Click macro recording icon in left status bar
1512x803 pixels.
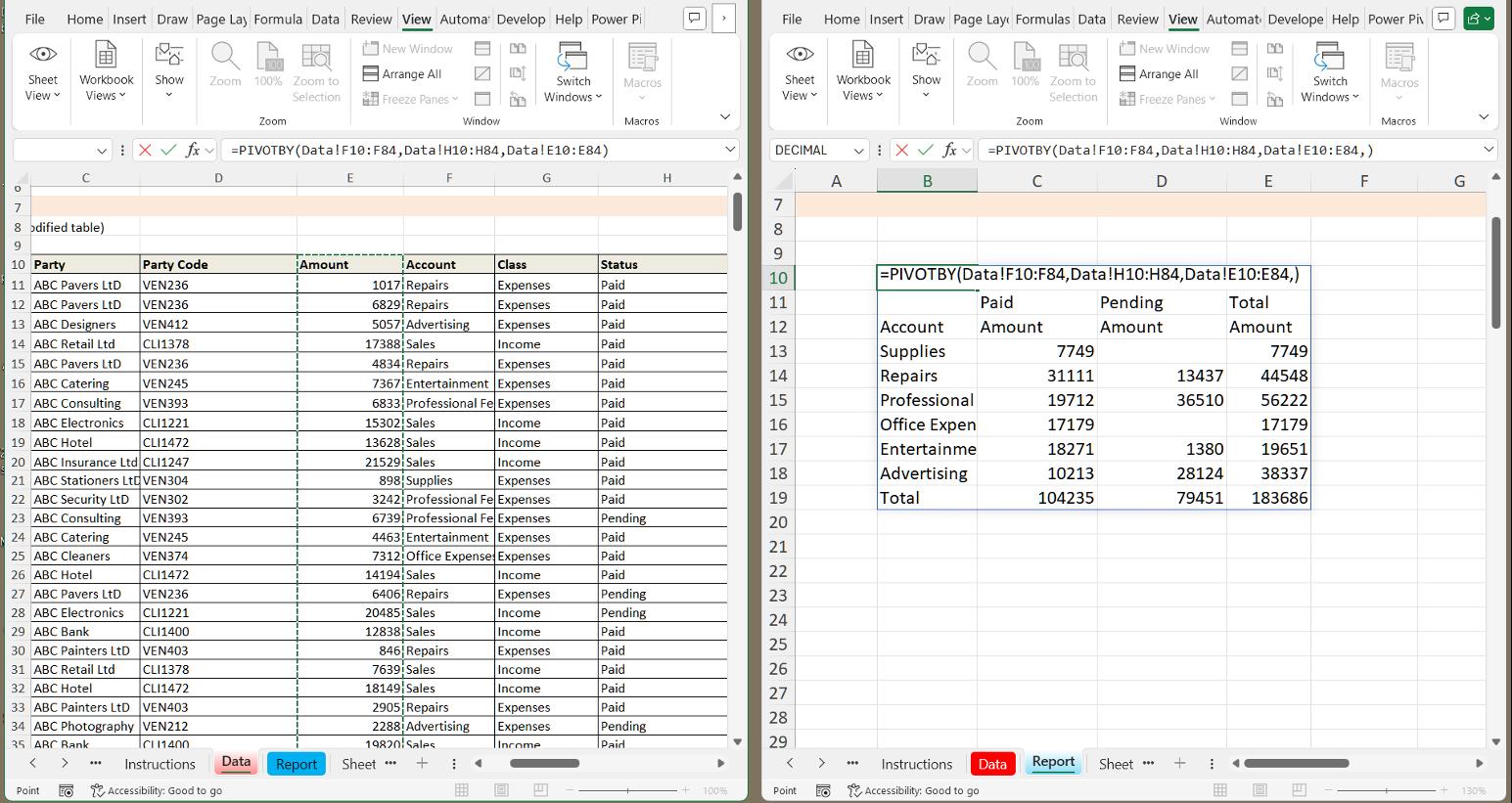point(66,790)
